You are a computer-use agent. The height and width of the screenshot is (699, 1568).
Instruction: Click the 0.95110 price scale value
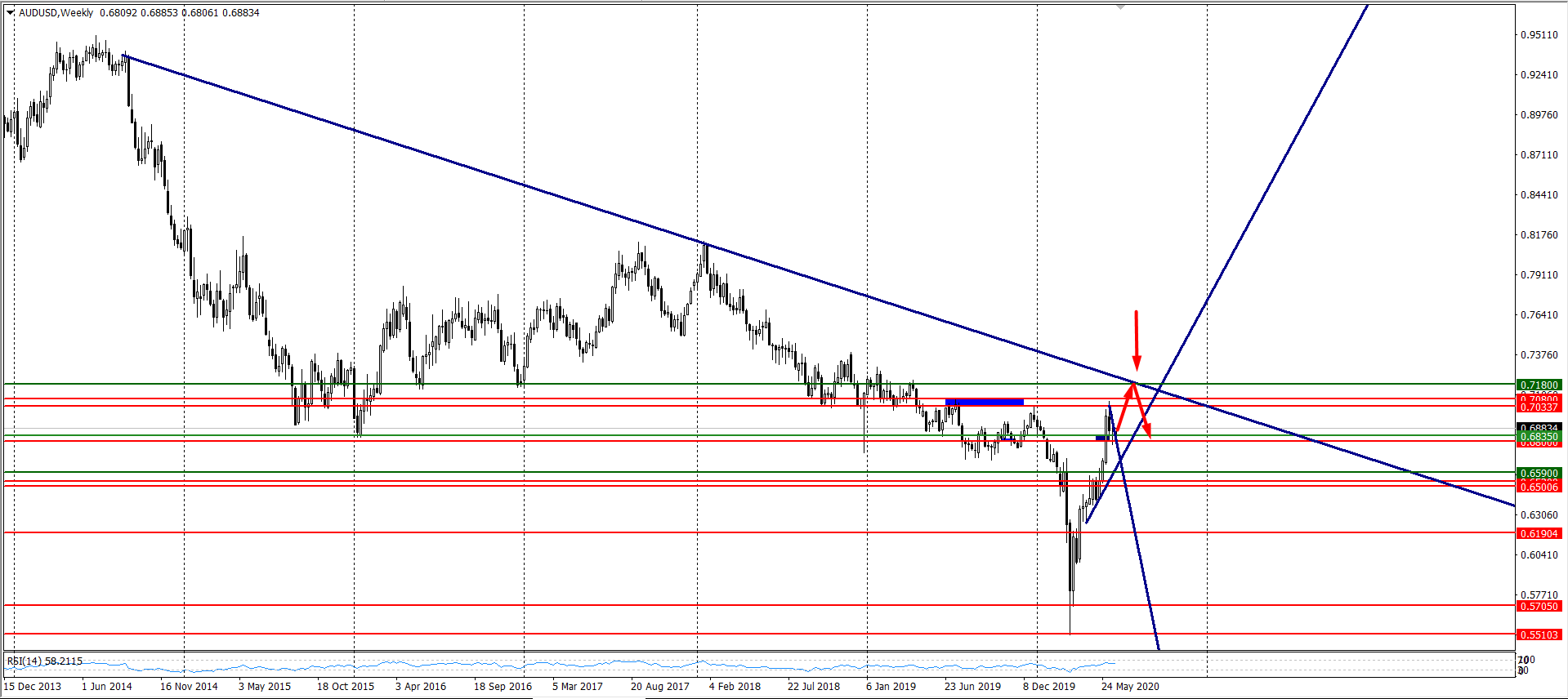[1539, 35]
